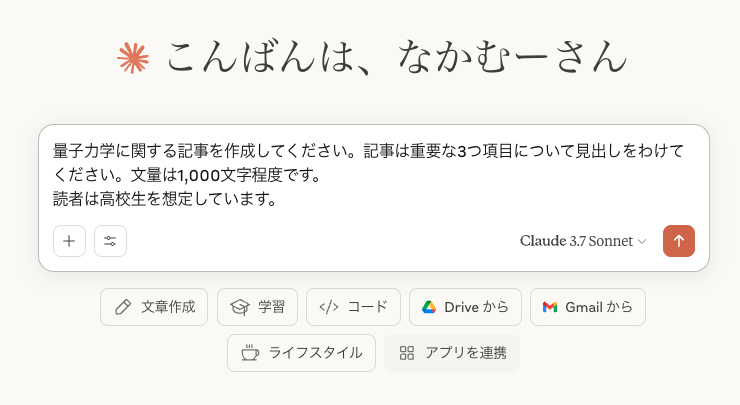Click the grid icon on アプリを連携
This screenshot has height=405, width=740.
[x=407, y=353]
